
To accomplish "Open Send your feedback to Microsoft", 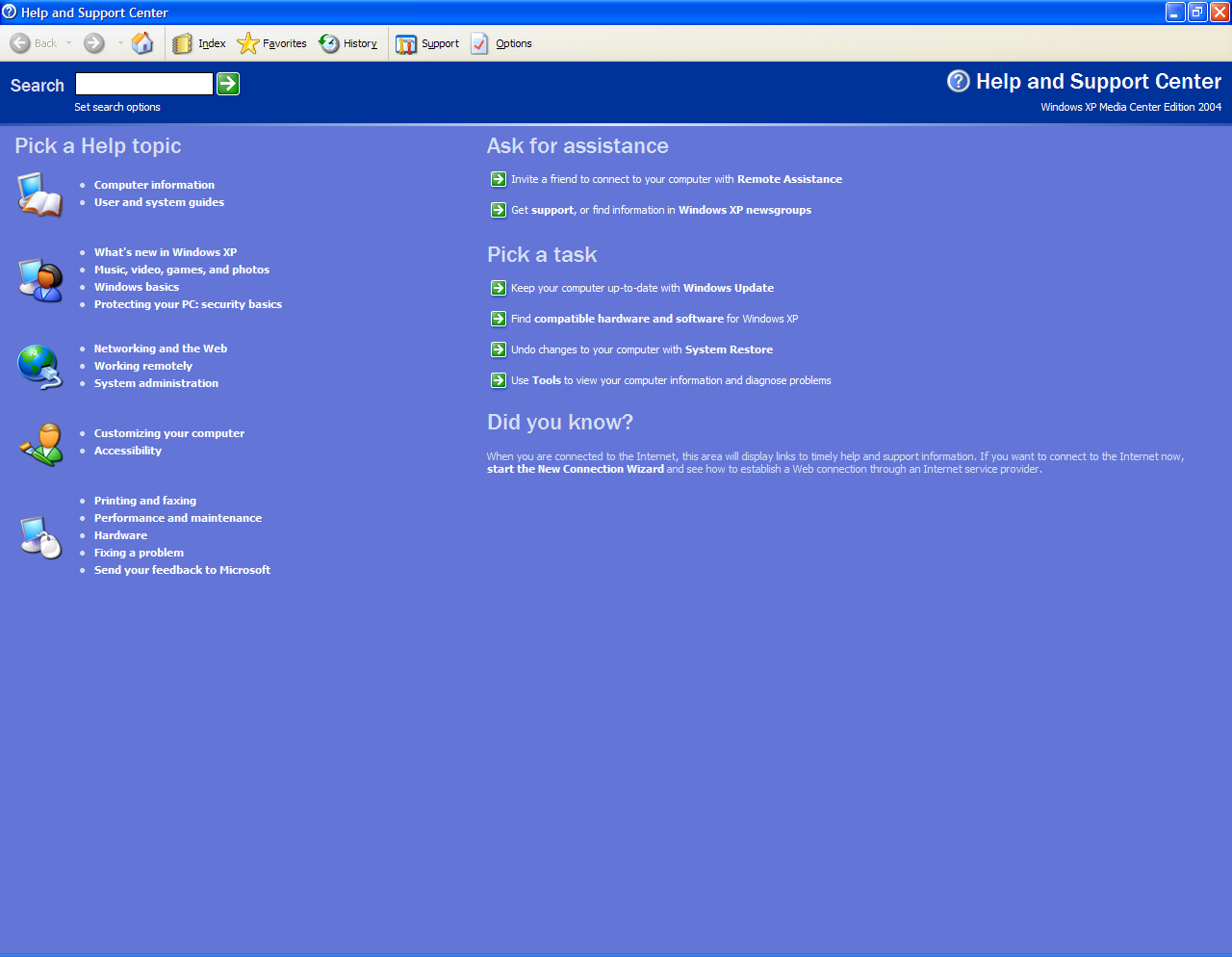I will click(x=182, y=570).
